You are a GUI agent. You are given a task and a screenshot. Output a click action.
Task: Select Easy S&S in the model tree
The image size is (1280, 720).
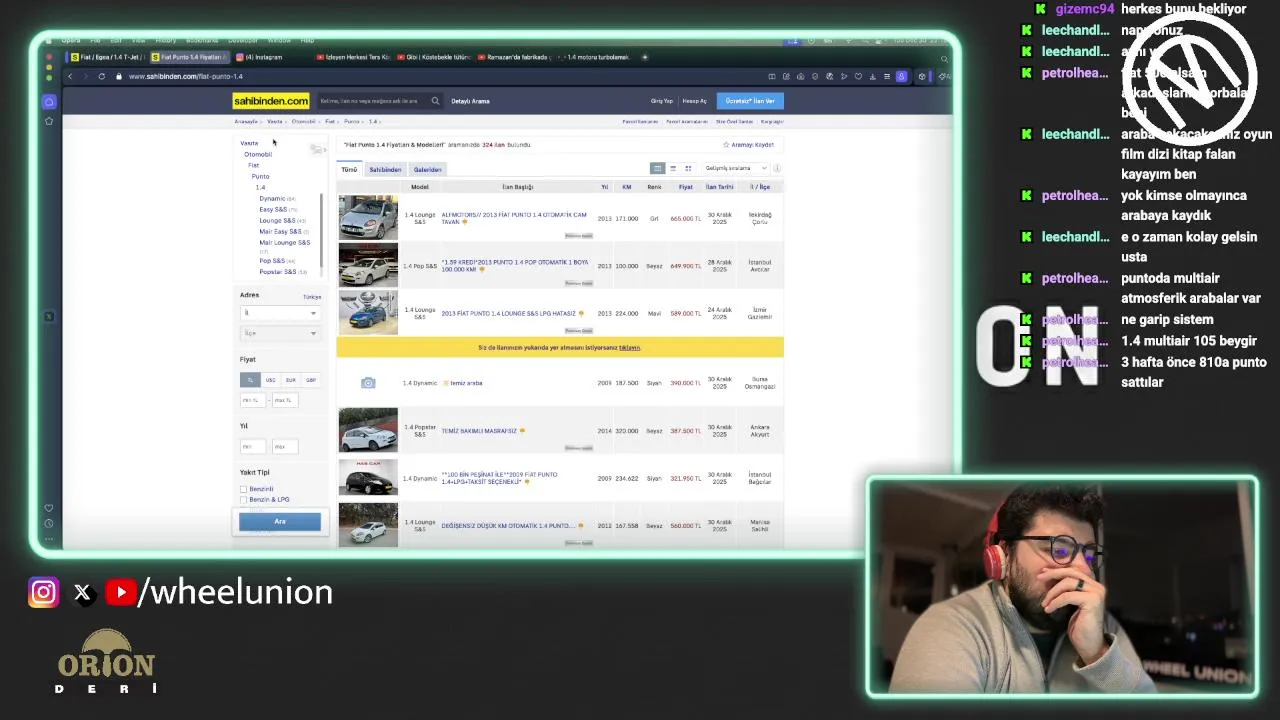coord(273,210)
